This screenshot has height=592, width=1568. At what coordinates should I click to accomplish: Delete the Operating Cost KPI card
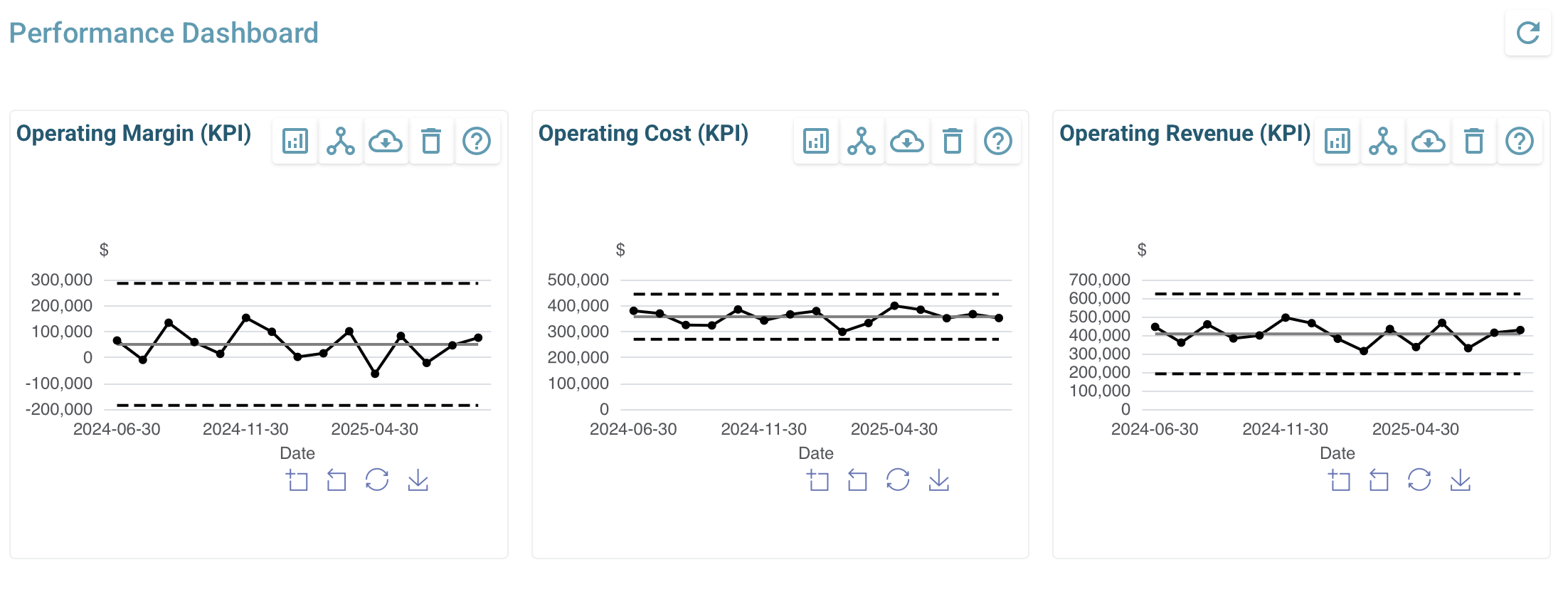953,141
